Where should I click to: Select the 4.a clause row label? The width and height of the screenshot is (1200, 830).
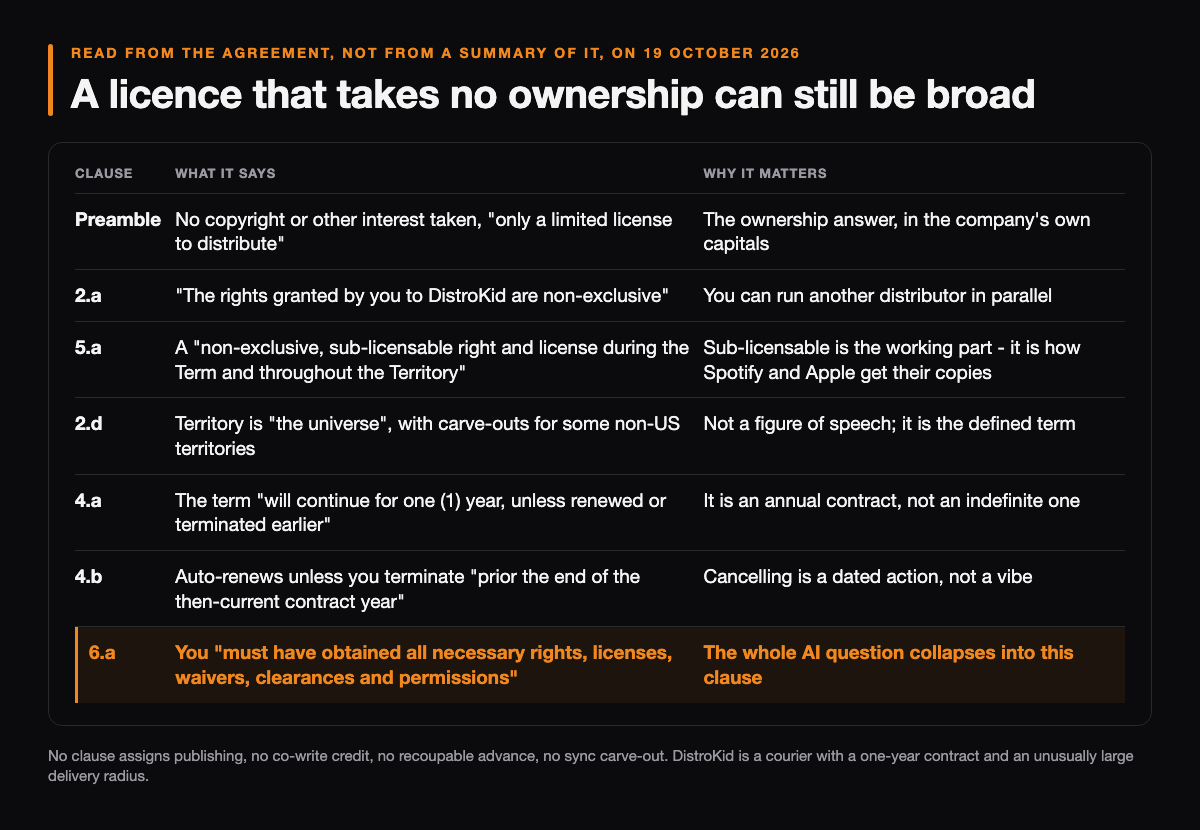[89, 500]
